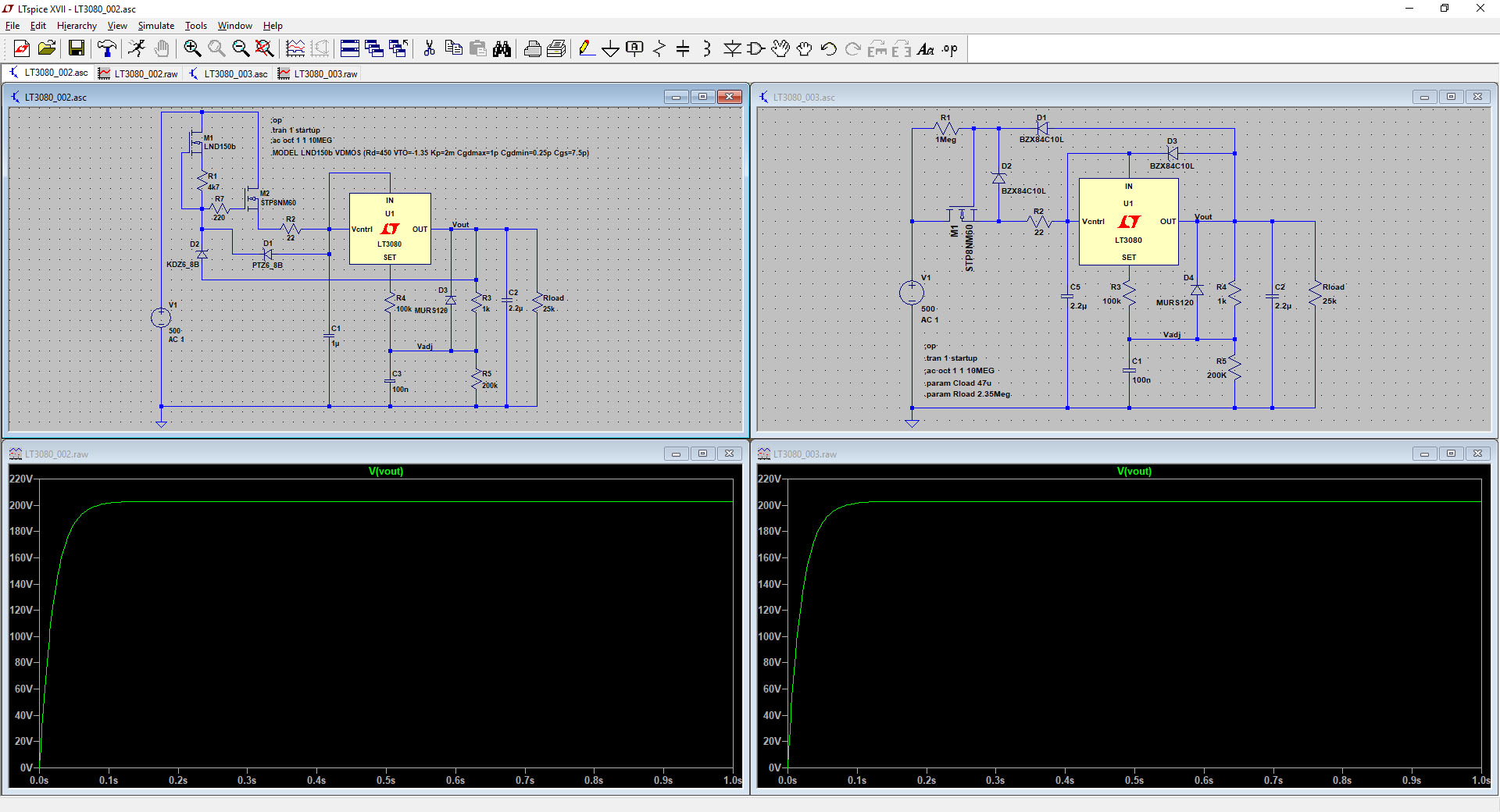Open the Help menu
1500x812 pixels.
click(273, 26)
